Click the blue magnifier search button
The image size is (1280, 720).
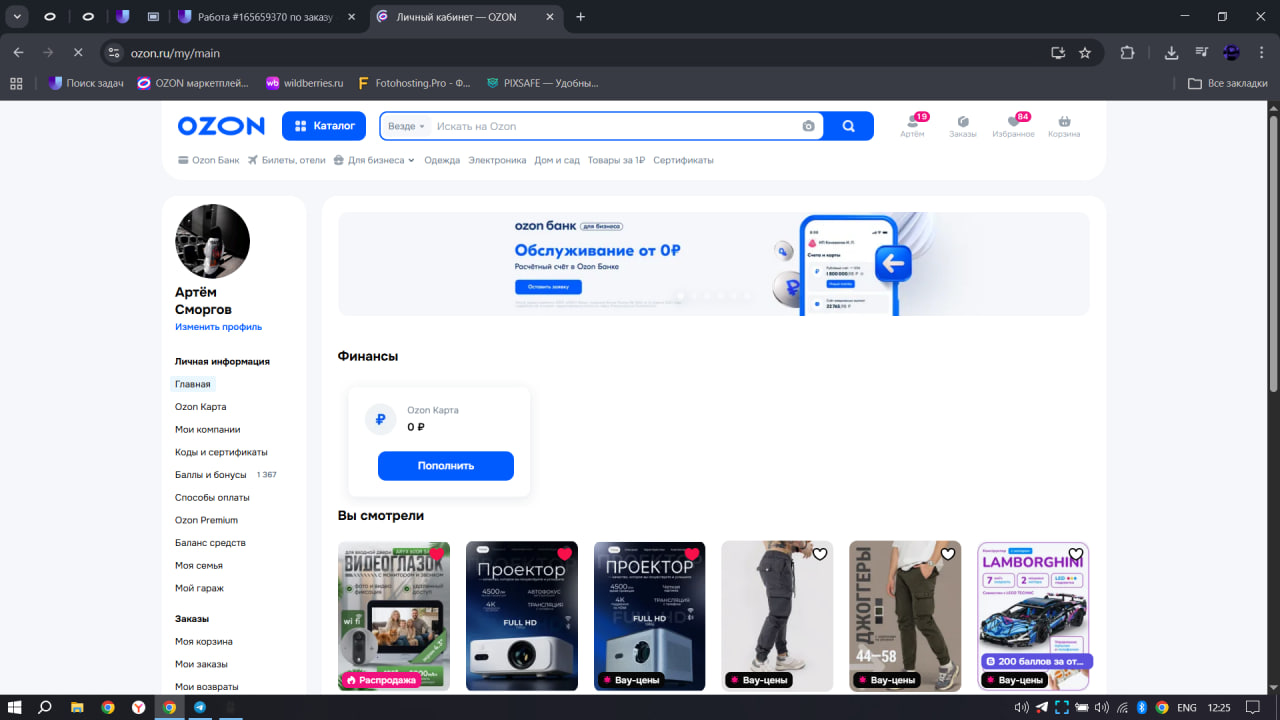[849, 126]
